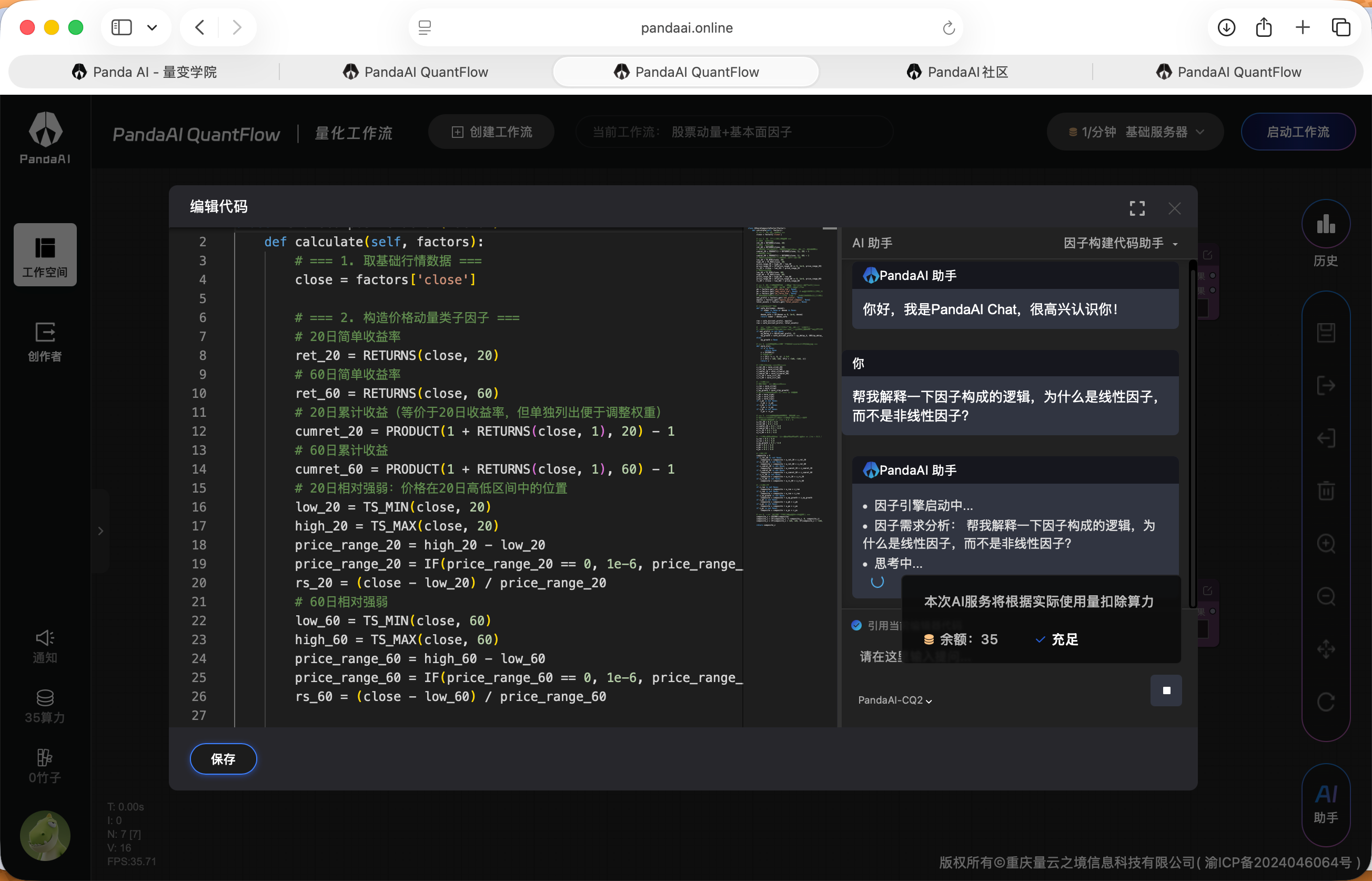Click the circular refresh icon in right toolbar
The height and width of the screenshot is (881, 1372).
pos(1326,702)
